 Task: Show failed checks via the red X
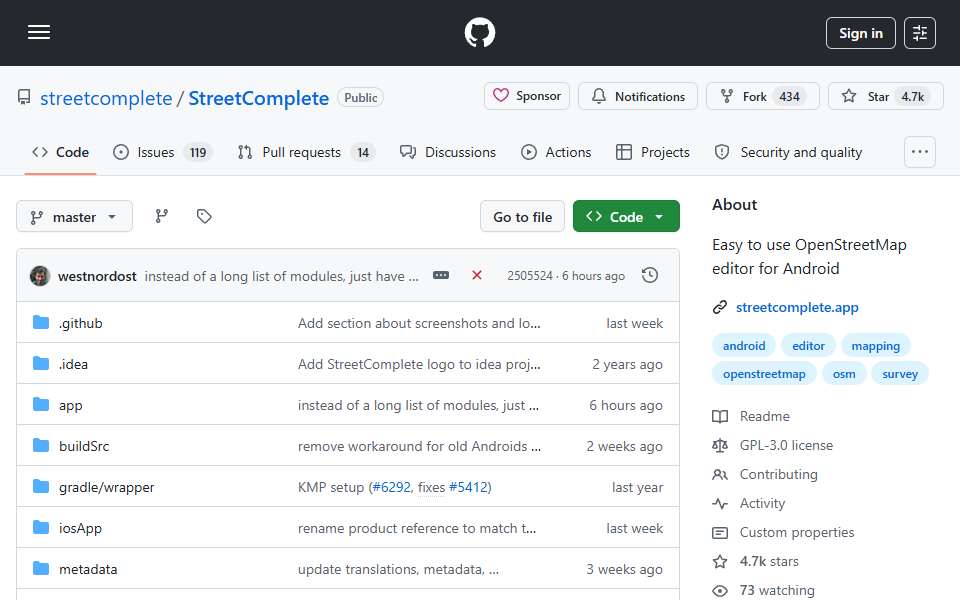point(477,276)
